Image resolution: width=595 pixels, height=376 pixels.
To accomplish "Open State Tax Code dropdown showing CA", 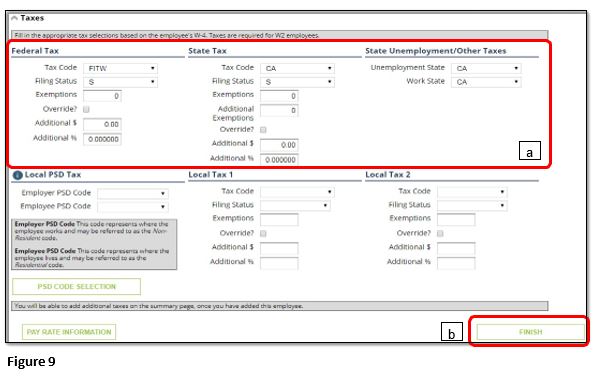I will click(x=297, y=68).
